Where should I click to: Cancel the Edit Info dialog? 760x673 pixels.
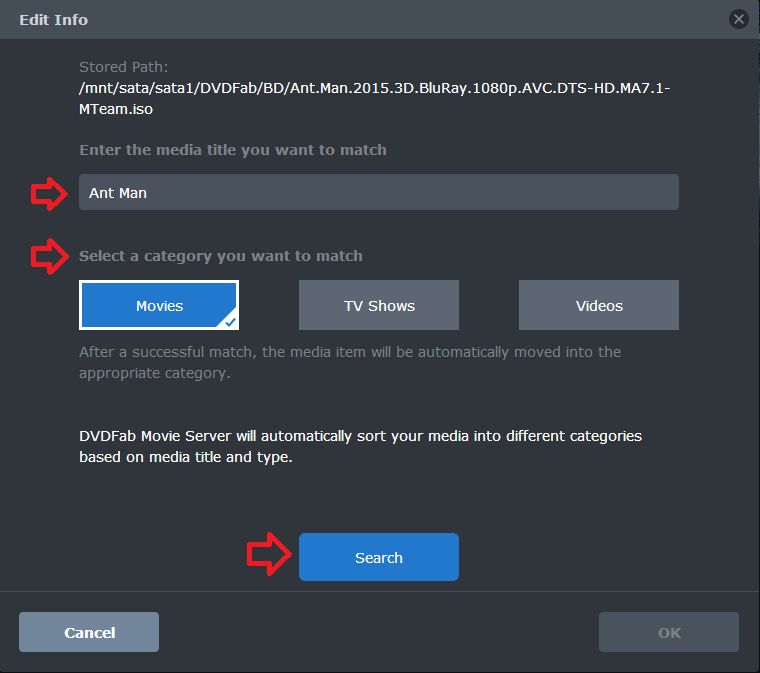tap(89, 632)
